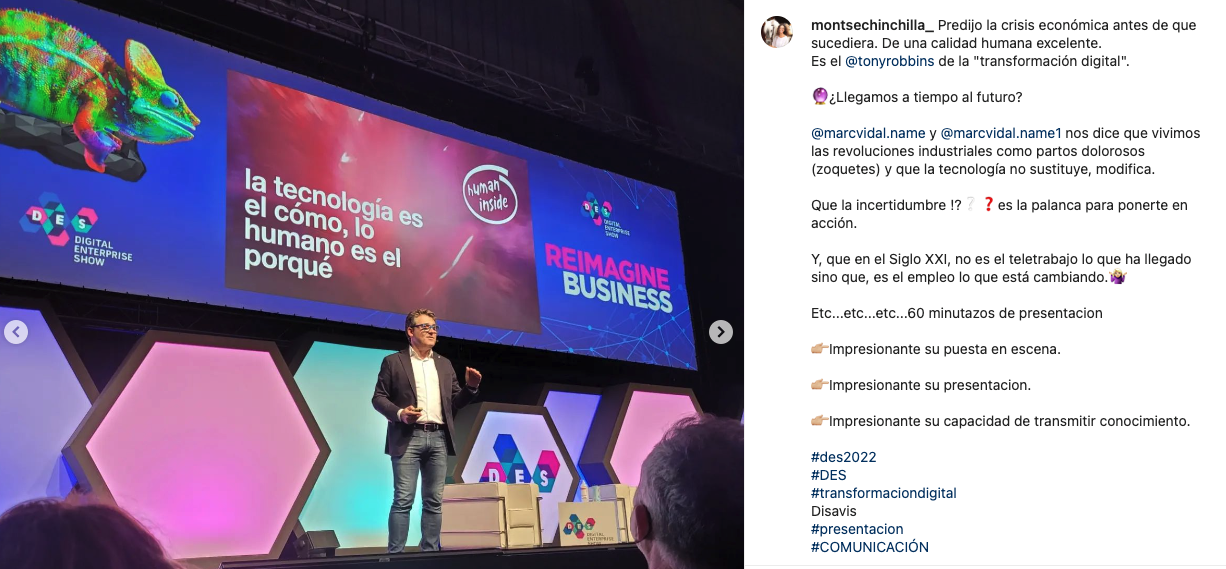The width and height of the screenshot is (1226, 569).
Task: Open montsechinchilla_ profile picture avatar
Action: (x=777, y=32)
